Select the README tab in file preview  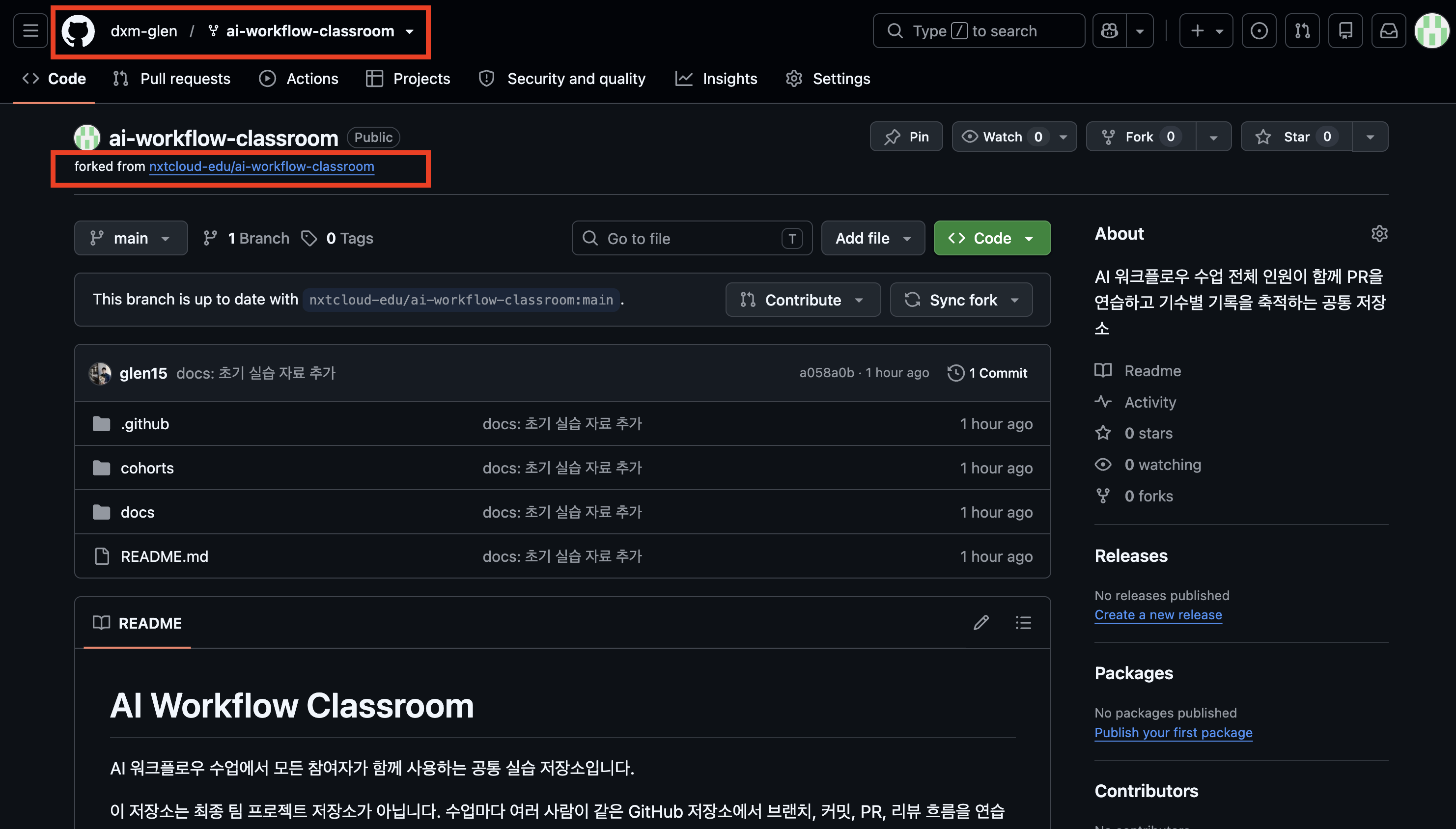pos(137,623)
